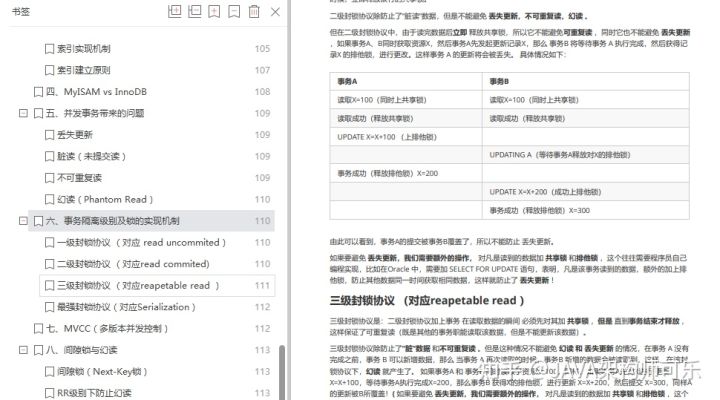The height and width of the screenshot is (400, 720).
Task: Collapse the 八、间隙锁与幻读 section
Action: pyautogui.click(x=23, y=350)
